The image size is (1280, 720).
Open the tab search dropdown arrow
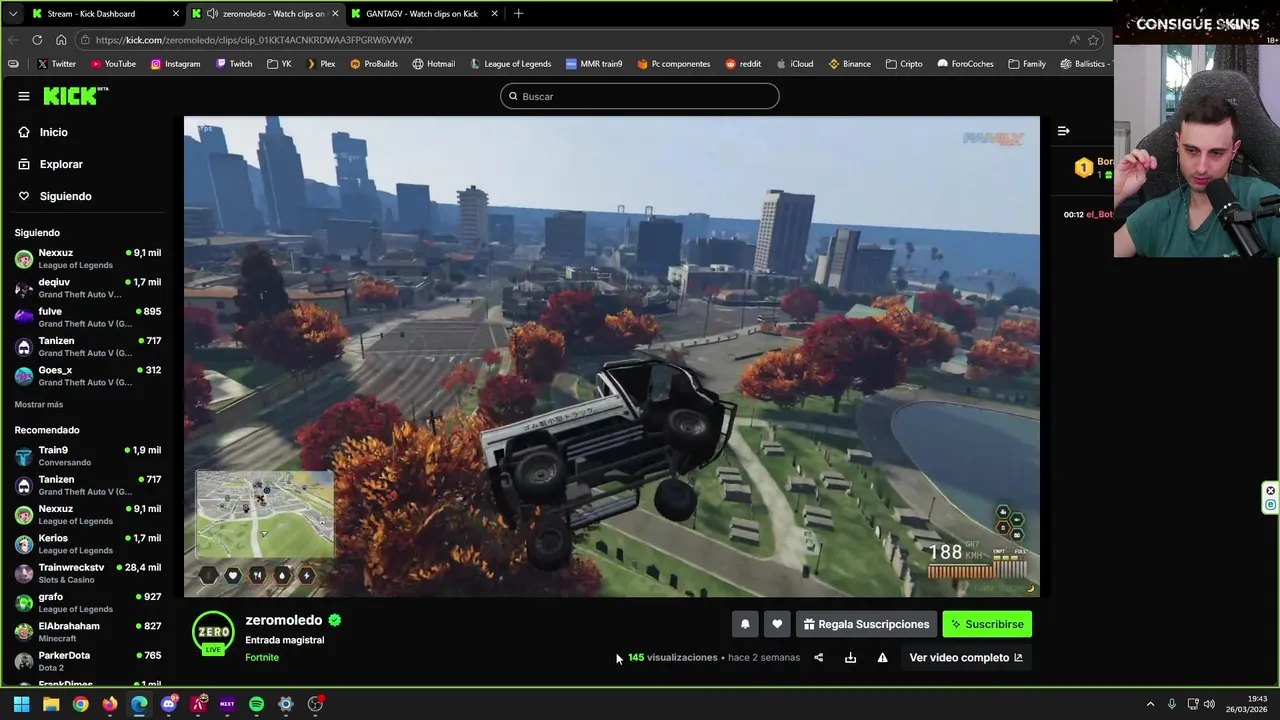point(12,13)
